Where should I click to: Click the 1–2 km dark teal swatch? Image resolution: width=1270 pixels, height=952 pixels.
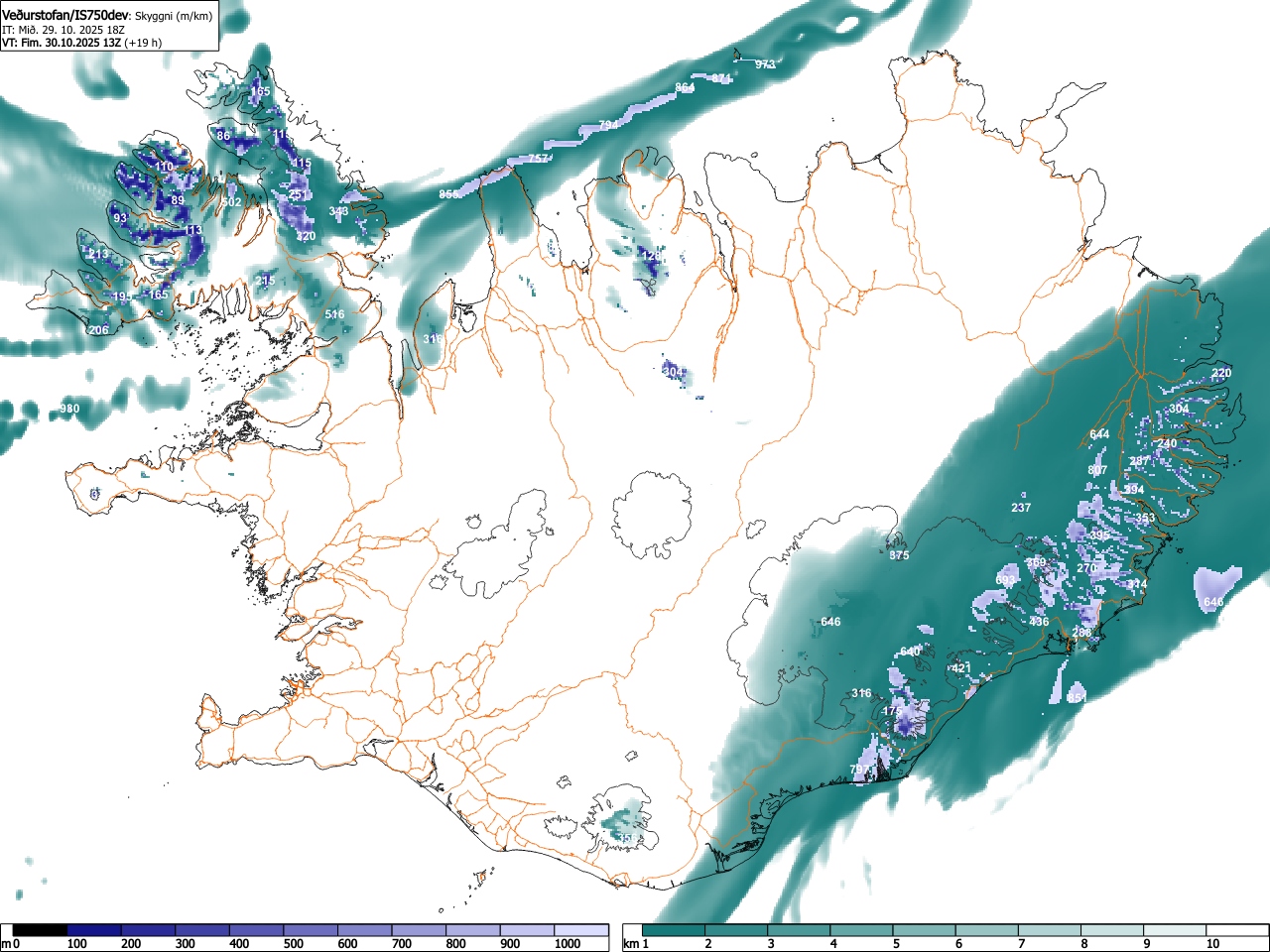674,930
